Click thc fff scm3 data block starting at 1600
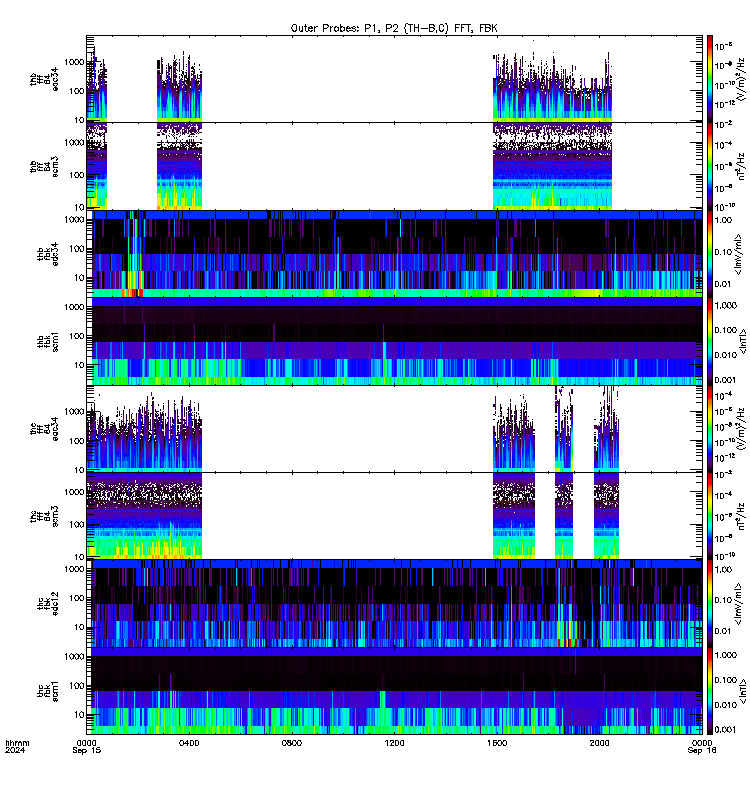Image resolution: width=750 pixels, height=800 pixels. [514, 516]
